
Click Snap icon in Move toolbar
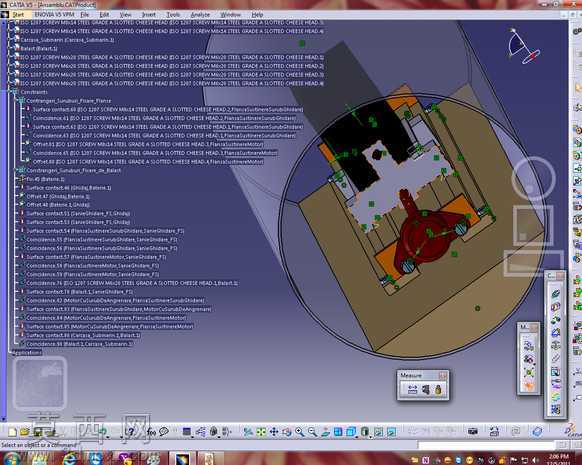[x=529, y=360]
